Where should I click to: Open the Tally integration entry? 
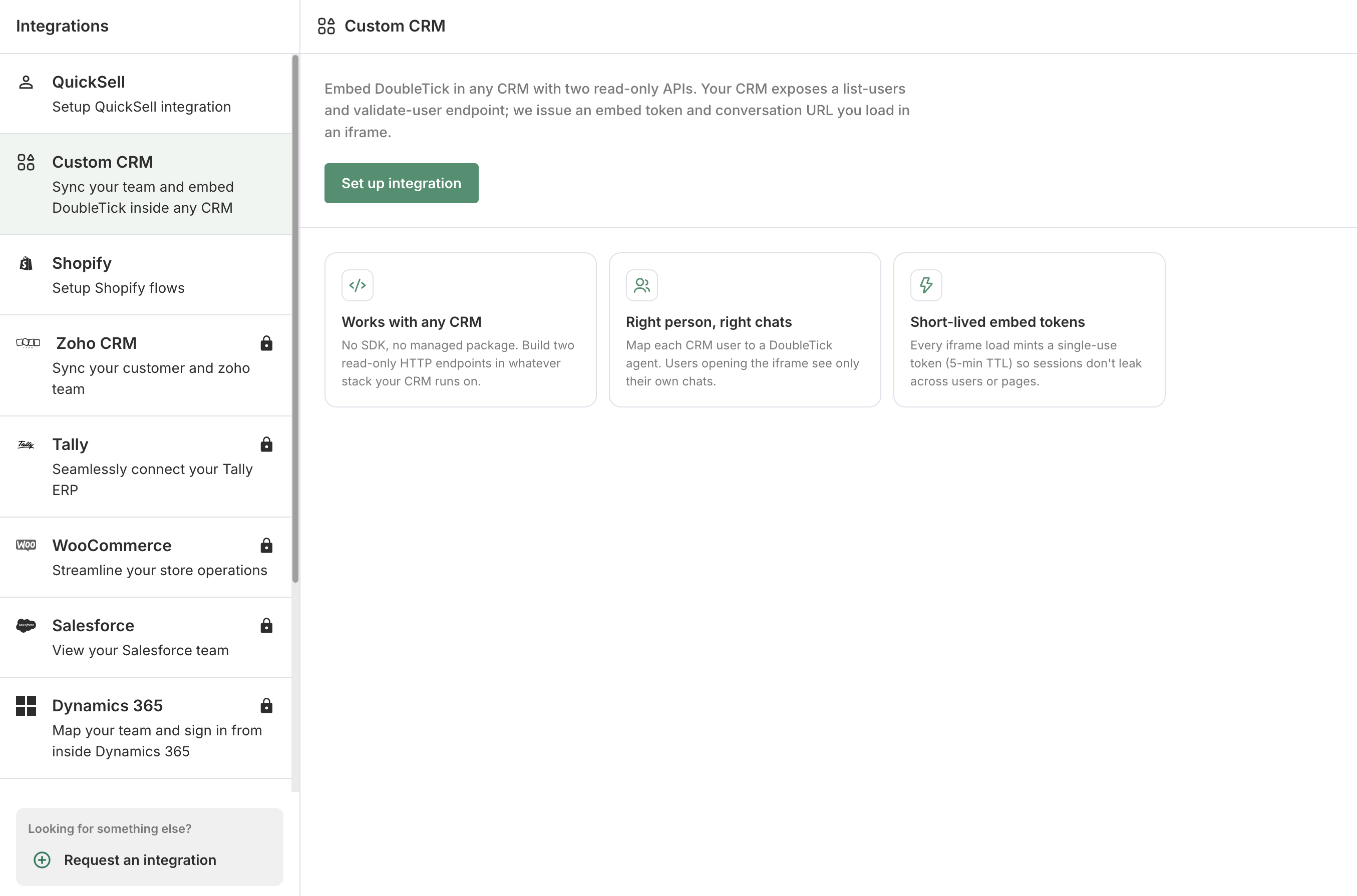[146, 467]
